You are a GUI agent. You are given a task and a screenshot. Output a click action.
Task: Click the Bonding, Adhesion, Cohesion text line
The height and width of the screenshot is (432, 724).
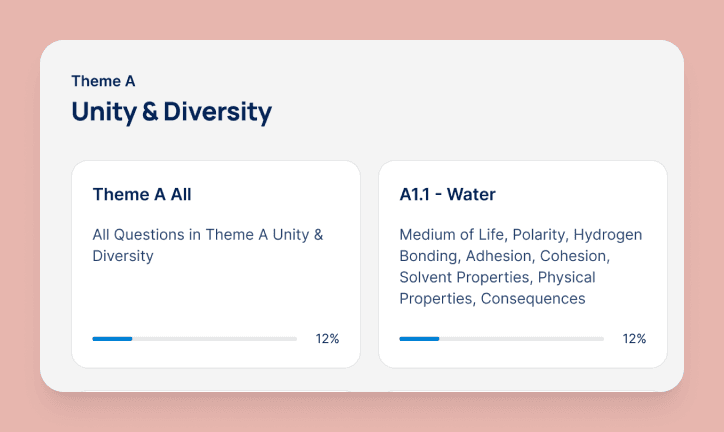pyautogui.click(x=505, y=256)
